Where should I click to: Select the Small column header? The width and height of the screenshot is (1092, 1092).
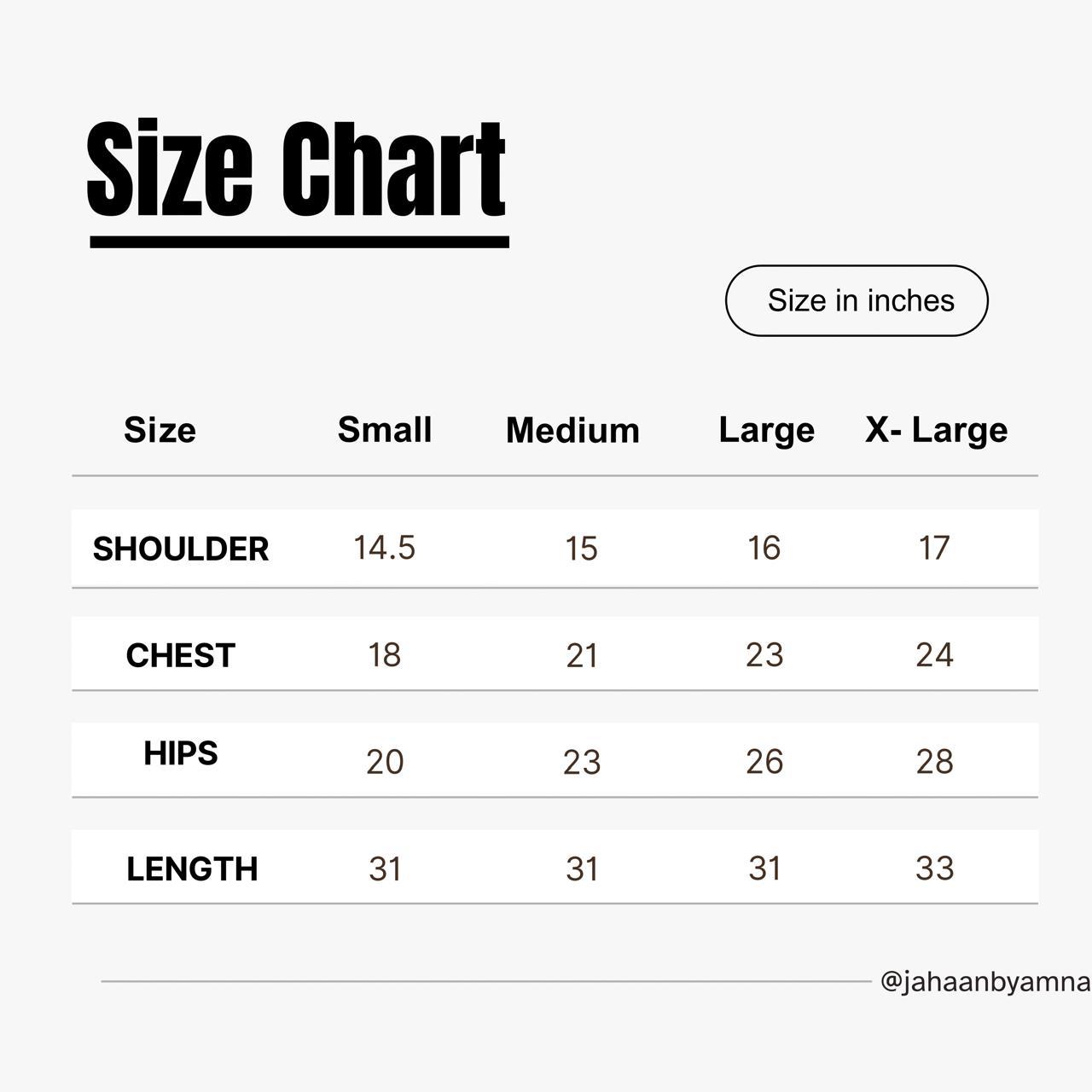pos(385,429)
